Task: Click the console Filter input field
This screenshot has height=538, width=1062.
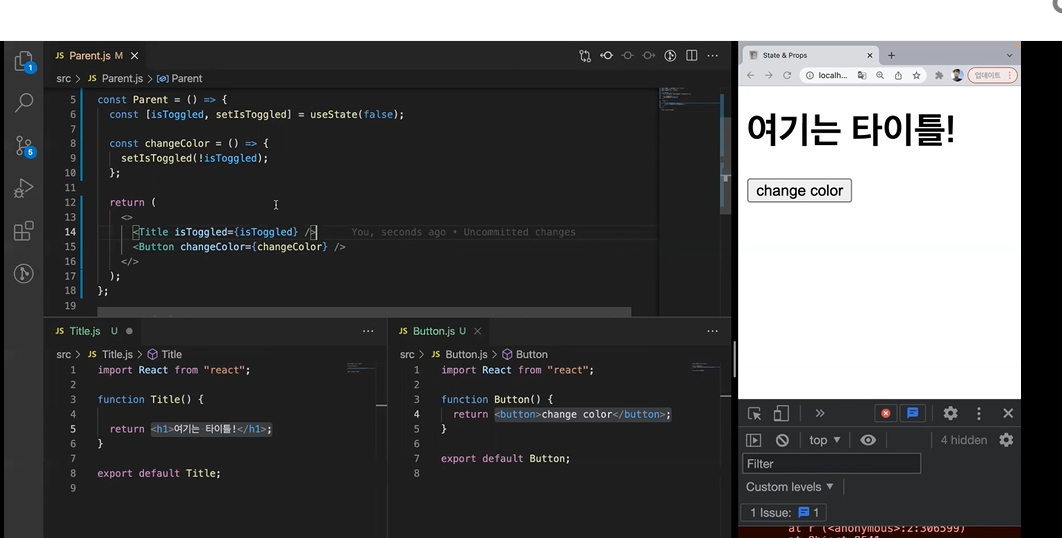Action: pos(831,463)
